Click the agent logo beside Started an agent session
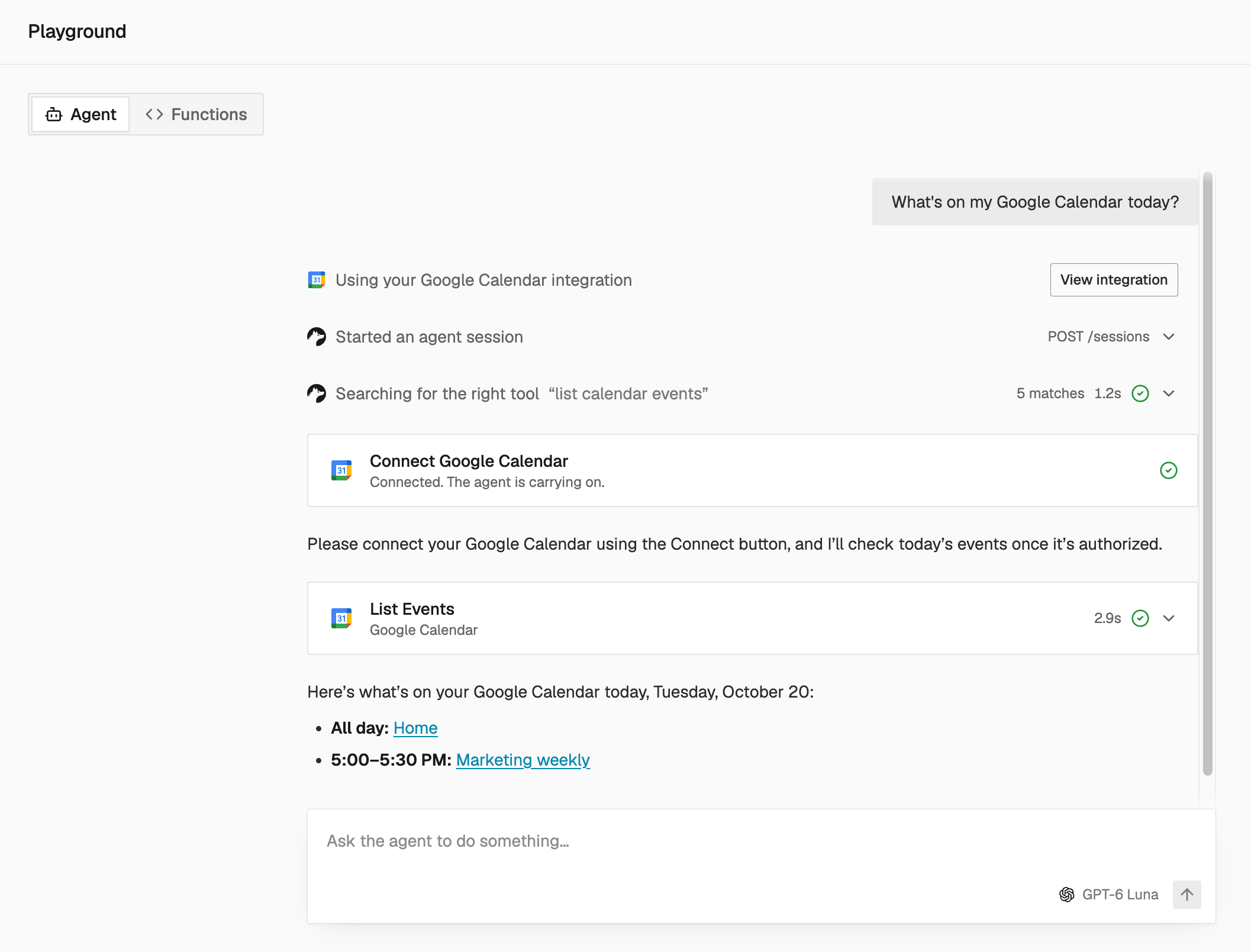Screen dimensions: 1251x952 click(x=317, y=337)
